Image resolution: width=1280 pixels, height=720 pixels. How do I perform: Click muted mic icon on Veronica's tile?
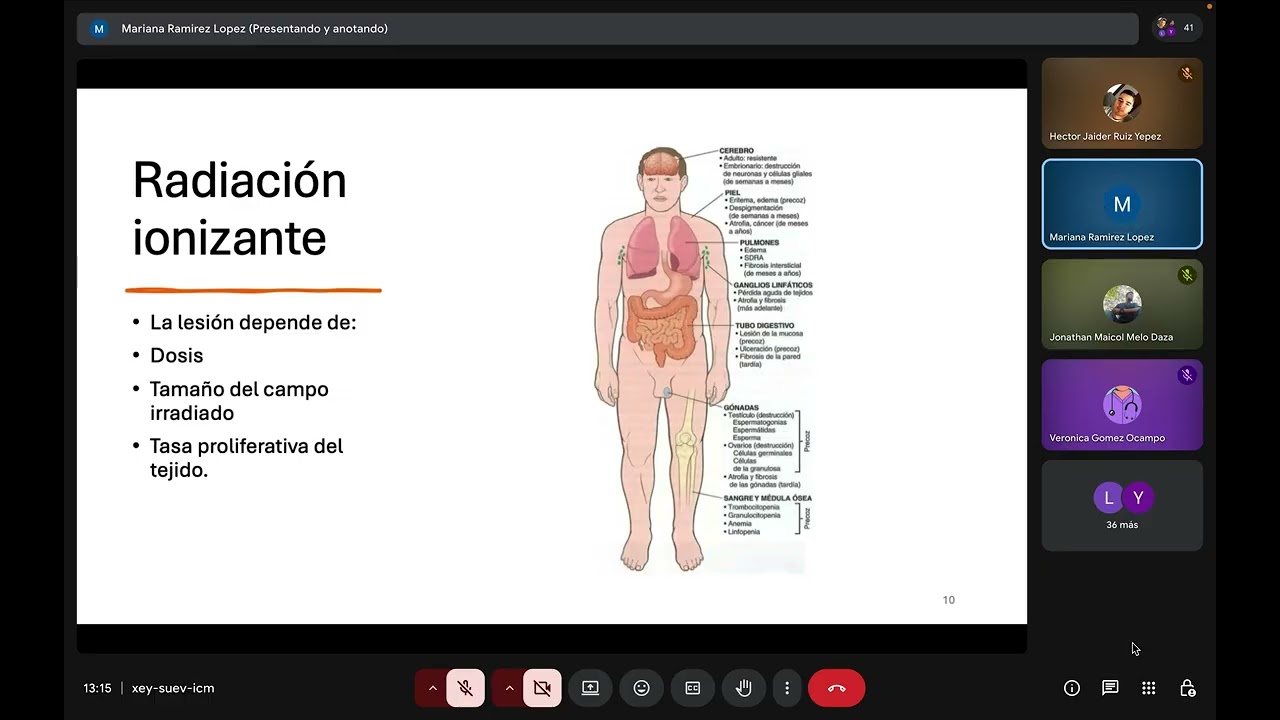1187,376
